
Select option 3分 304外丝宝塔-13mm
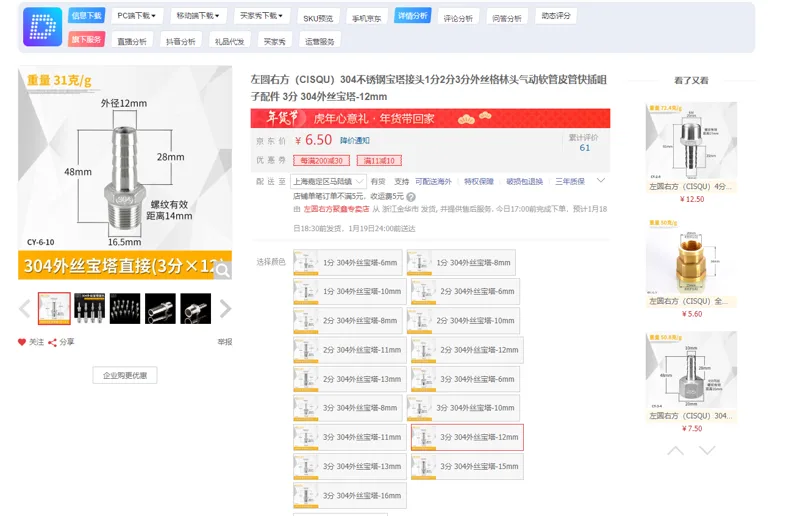349,466
